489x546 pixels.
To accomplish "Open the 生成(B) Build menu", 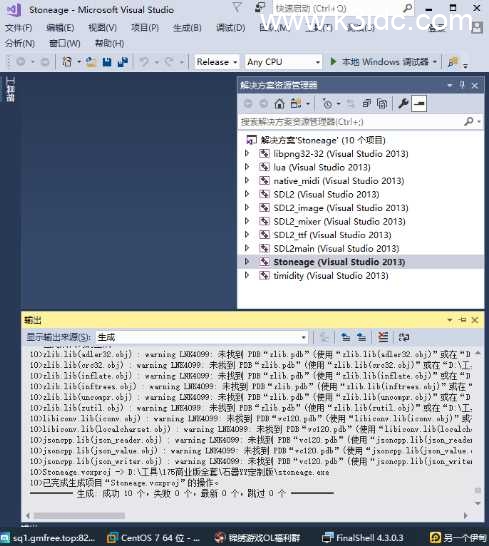I will (x=187, y=28).
